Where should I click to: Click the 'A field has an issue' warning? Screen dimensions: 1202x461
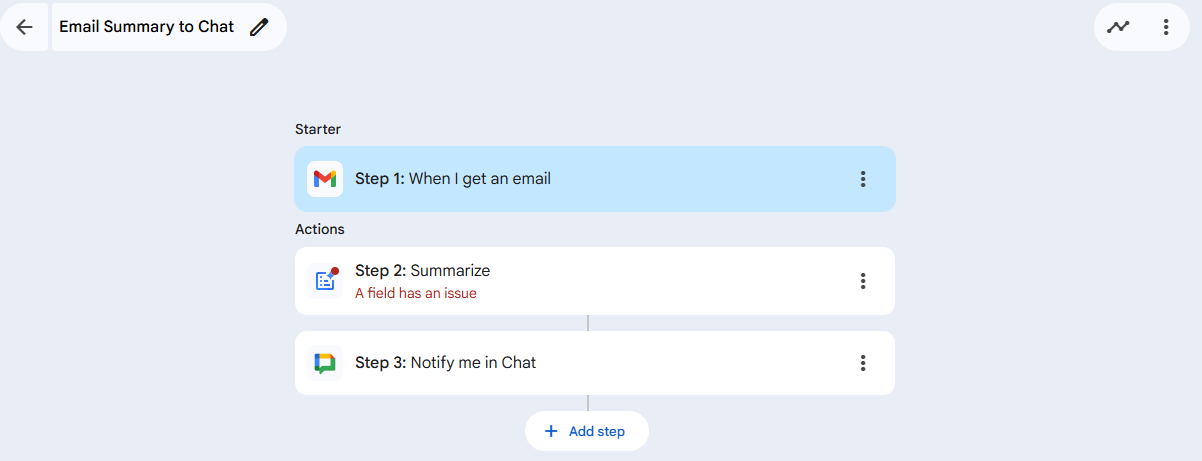(416, 293)
